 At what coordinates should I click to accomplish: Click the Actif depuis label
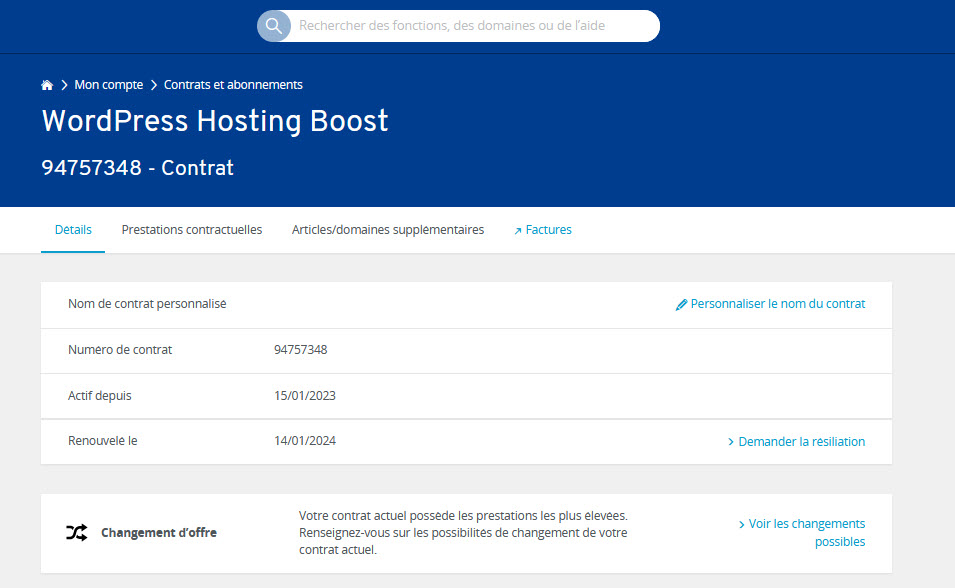(100, 395)
